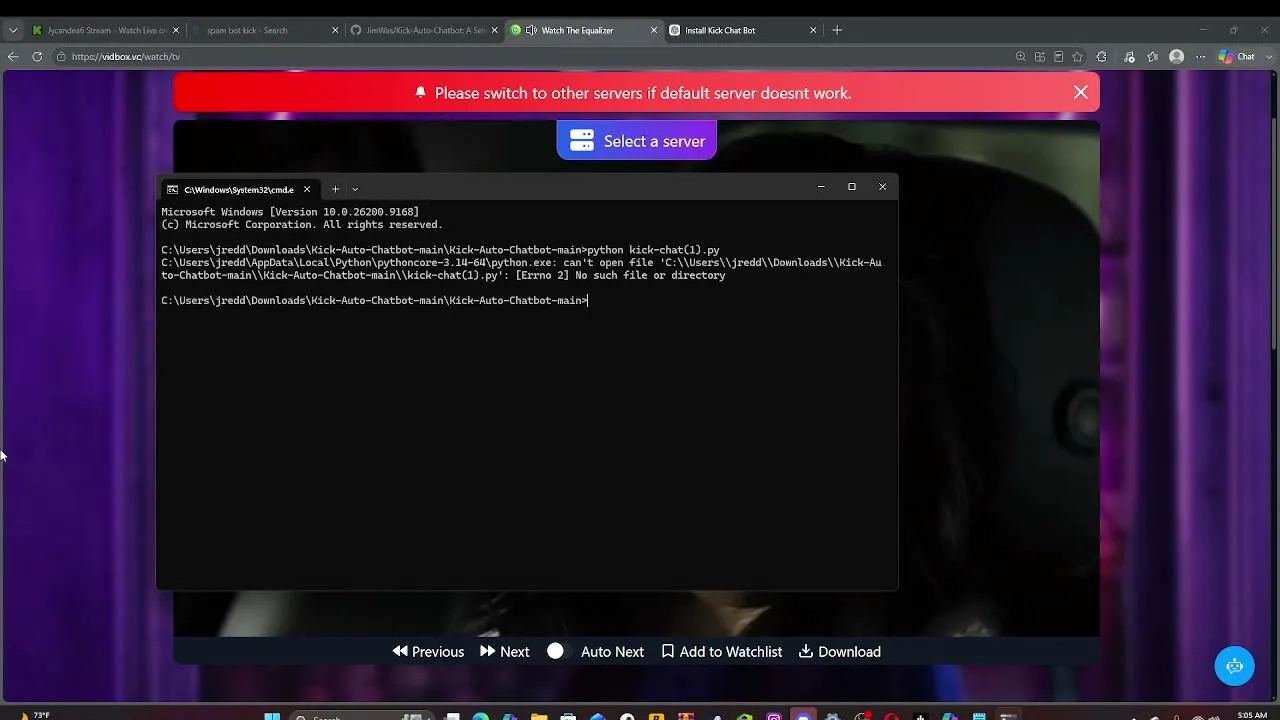Click Add to Watchlist
Viewport: 1280px width, 720px height.
(722, 652)
